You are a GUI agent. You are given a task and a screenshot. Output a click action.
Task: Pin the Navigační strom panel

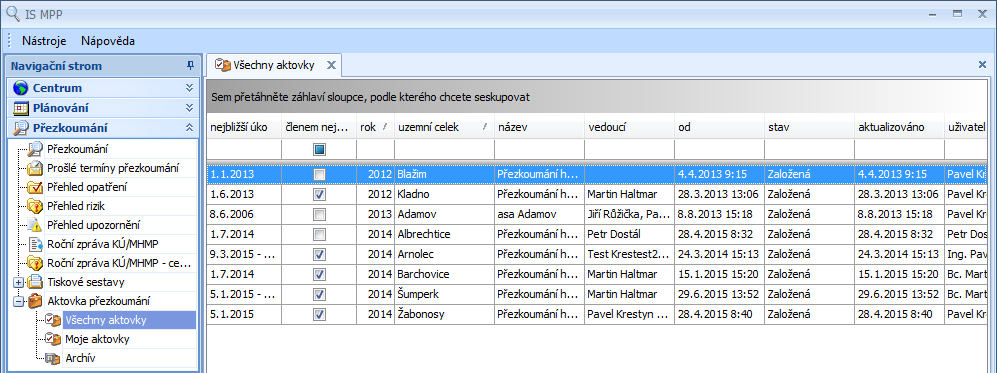pyautogui.click(x=189, y=65)
